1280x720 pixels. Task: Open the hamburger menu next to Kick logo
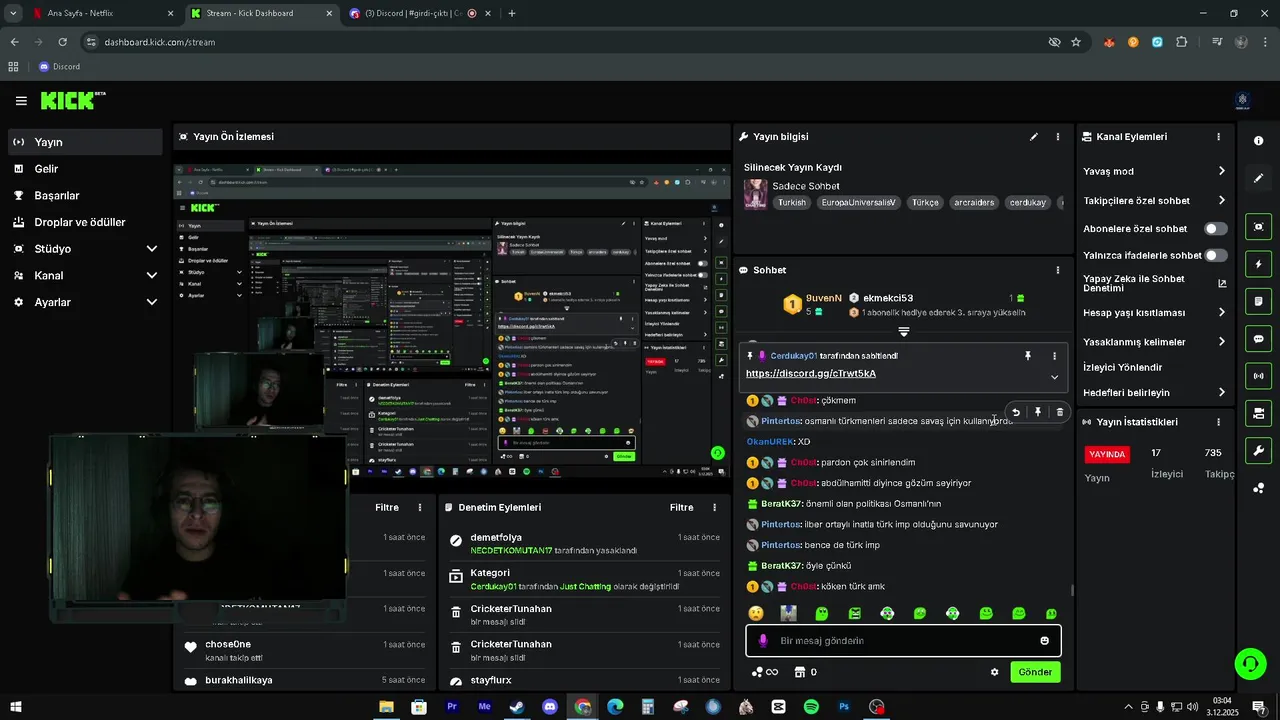[x=21, y=101]
